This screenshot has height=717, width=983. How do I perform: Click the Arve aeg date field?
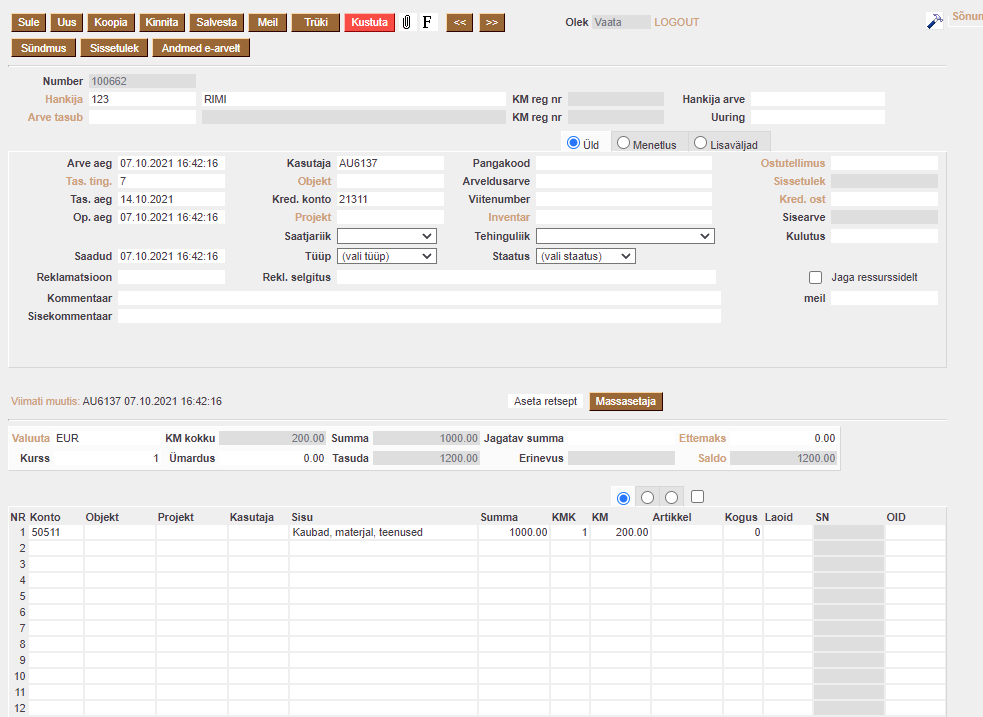(171, 163)
